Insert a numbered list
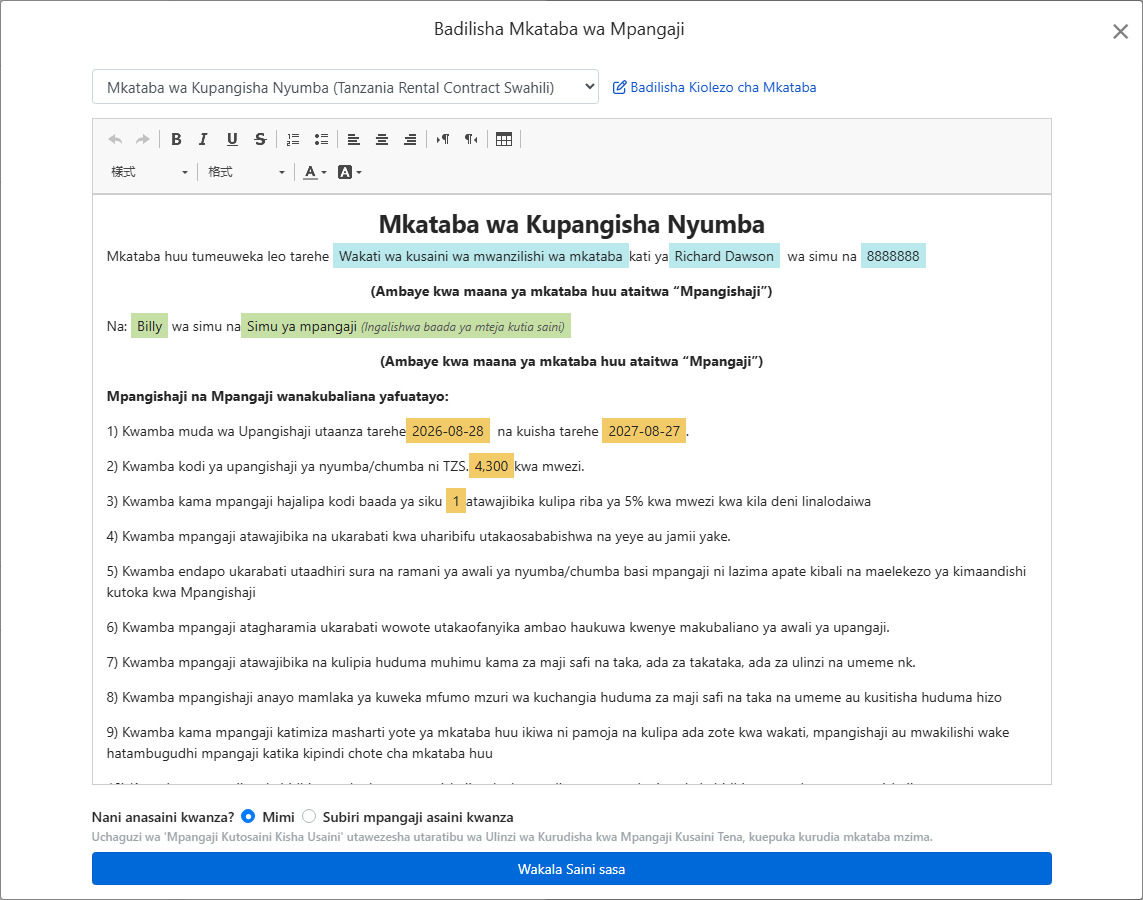1143x900 pixels. click(293, 139)
